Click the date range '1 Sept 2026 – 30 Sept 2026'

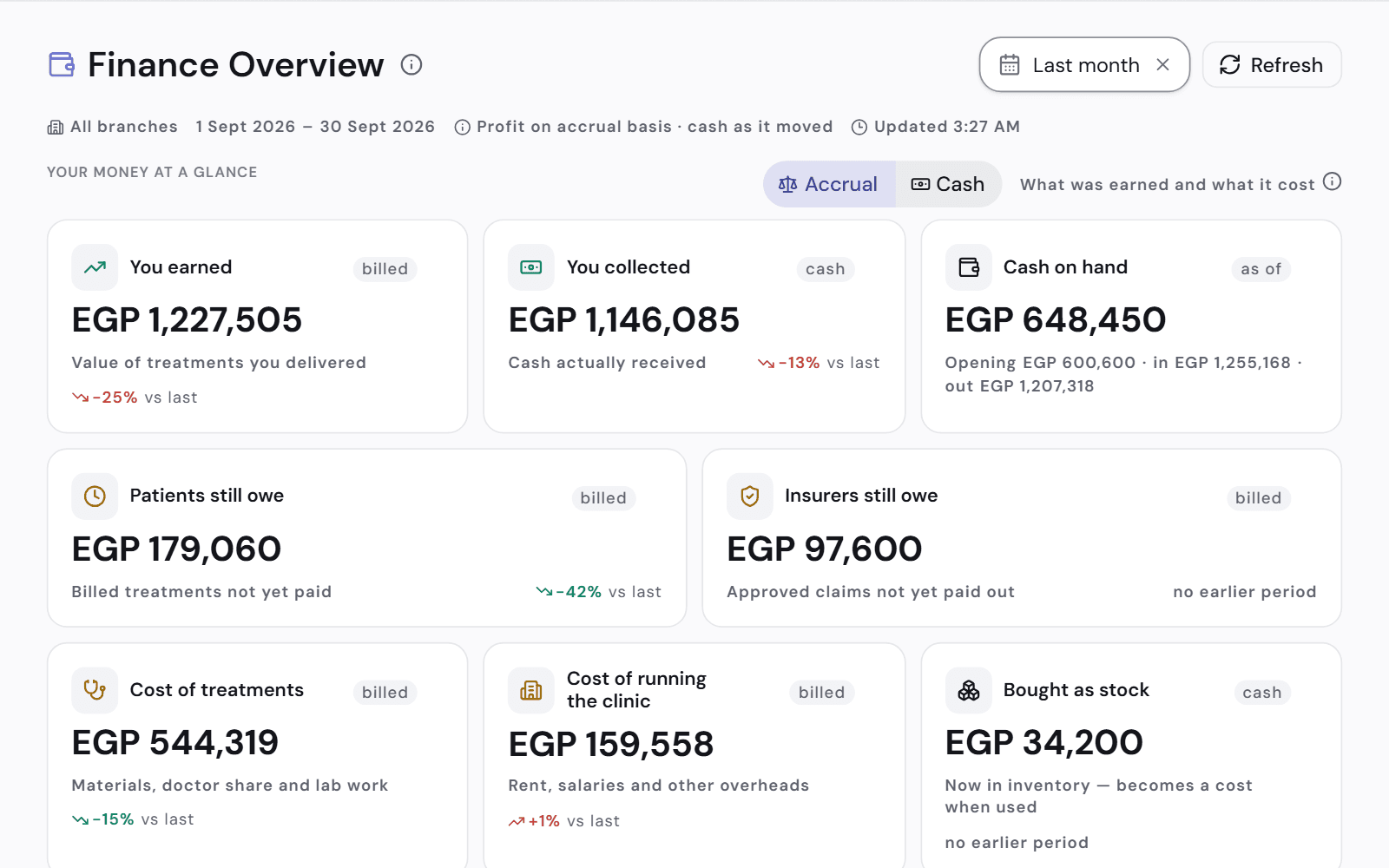click(x=315, y=127)
